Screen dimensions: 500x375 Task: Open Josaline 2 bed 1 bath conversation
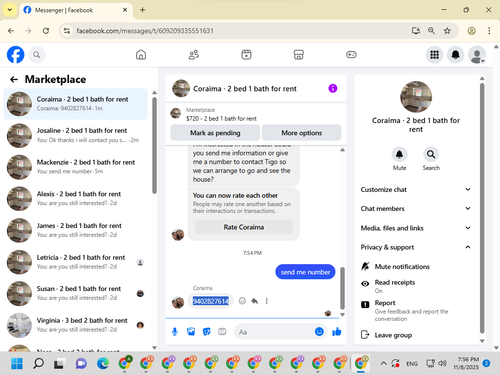pos(76,135)
